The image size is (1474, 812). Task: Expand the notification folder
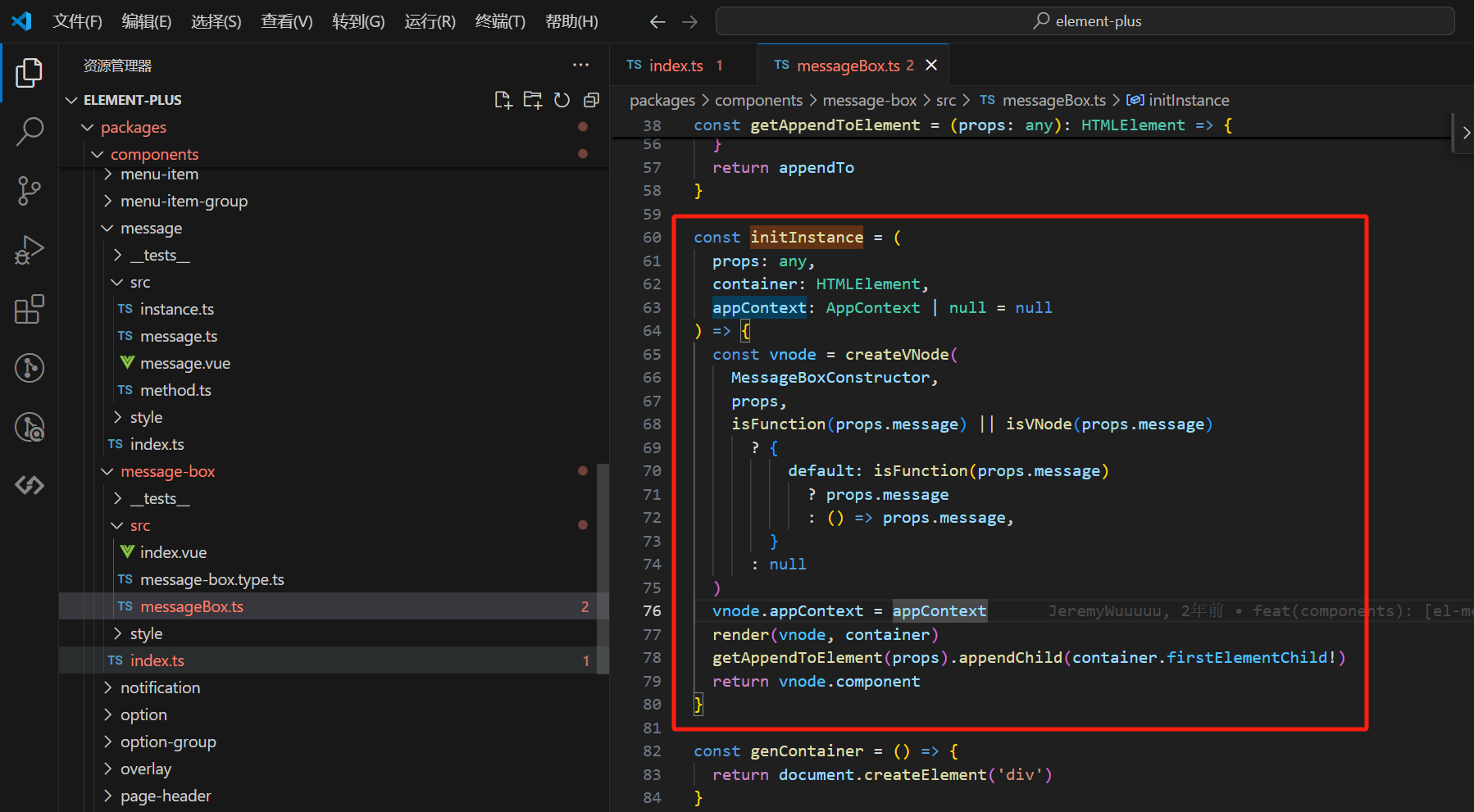click(160, 687)
